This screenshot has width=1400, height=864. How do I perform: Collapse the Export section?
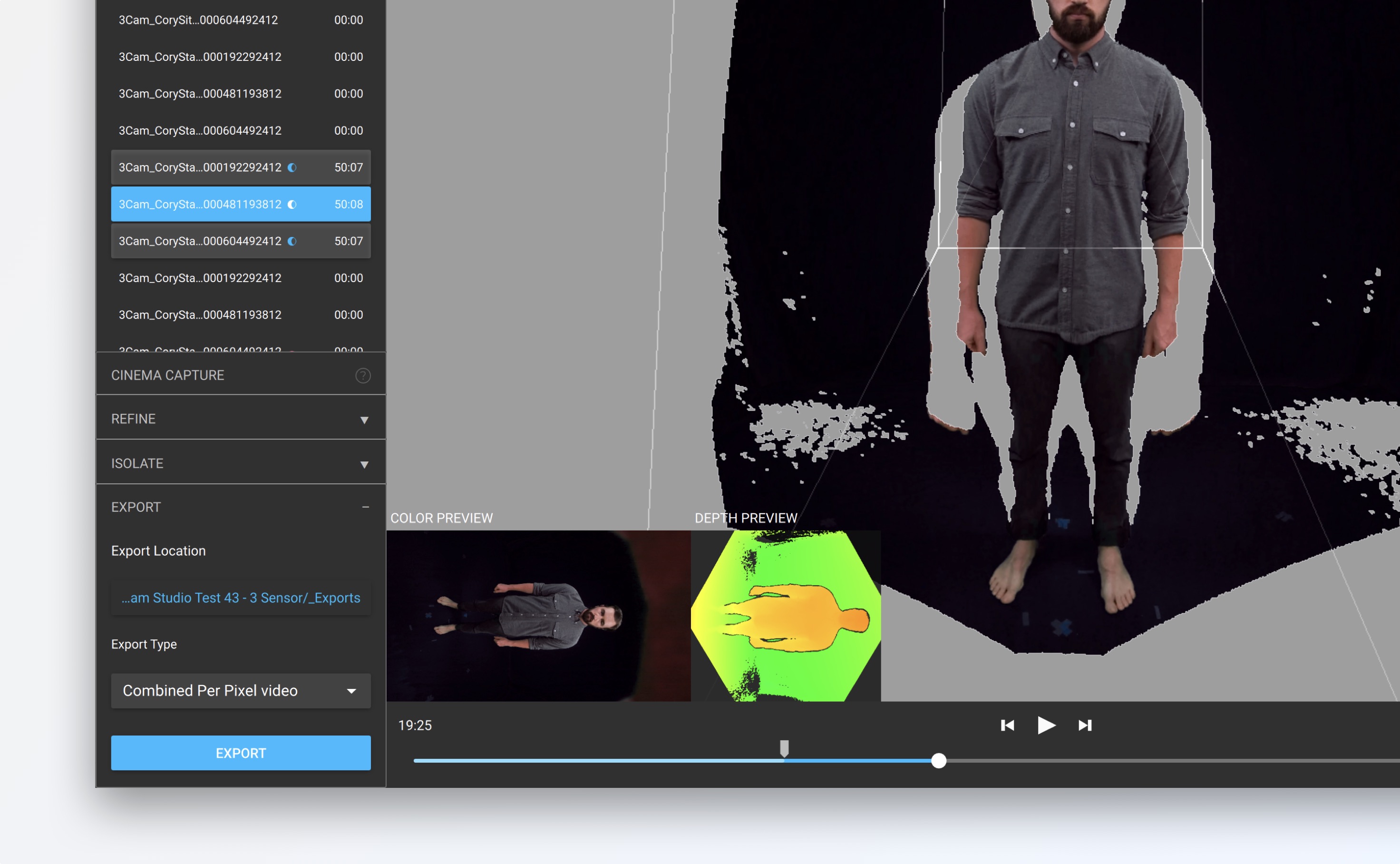(x=365, y=507)
